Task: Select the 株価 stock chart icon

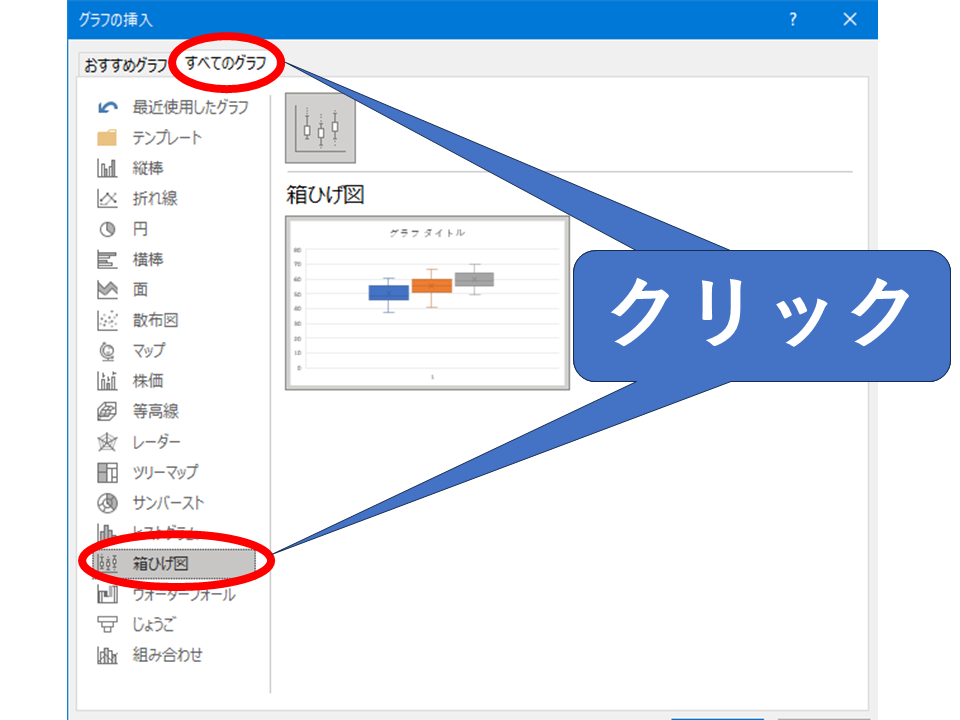Action: 107,381
